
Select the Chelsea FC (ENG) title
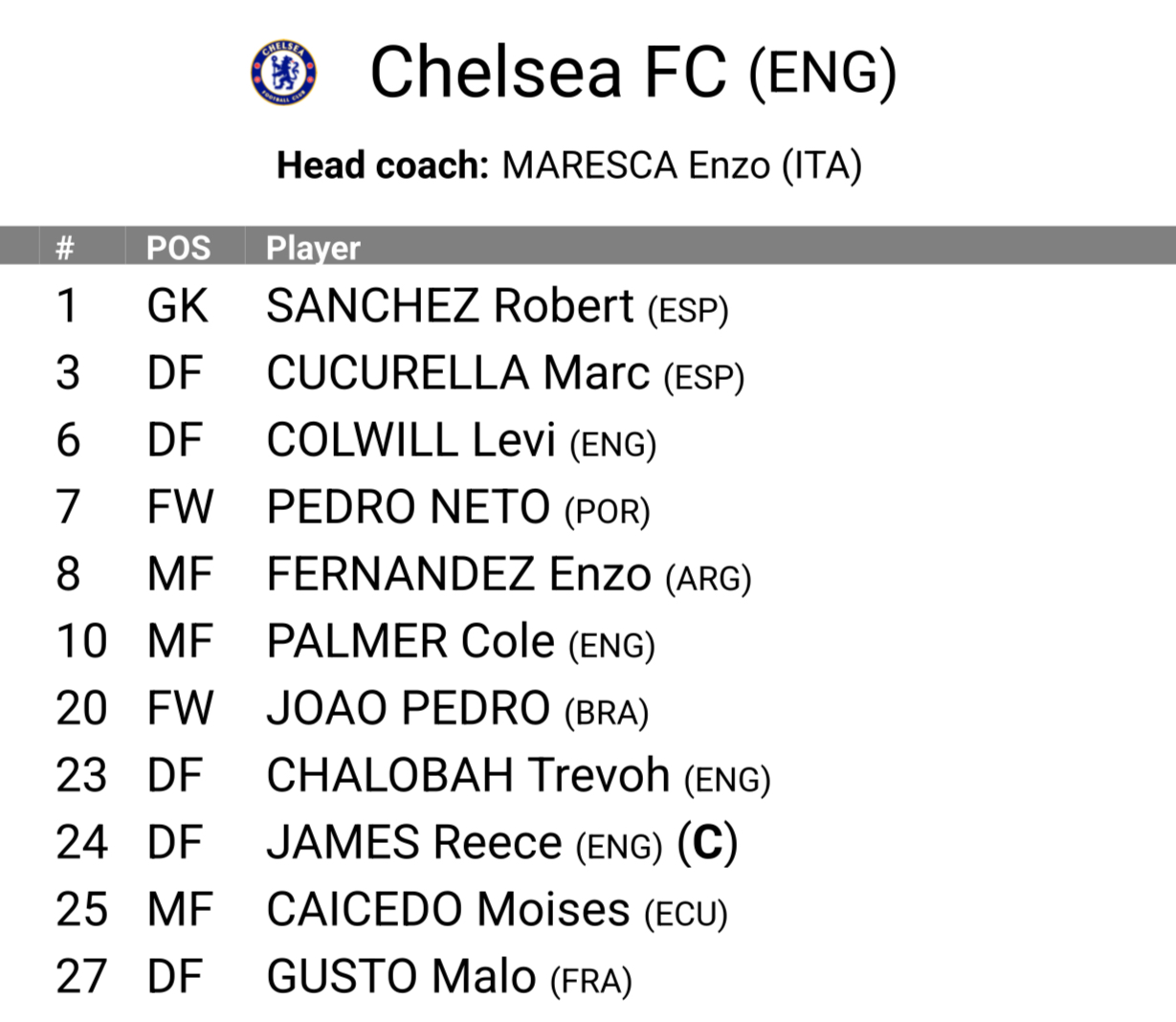tap(633, 73)
